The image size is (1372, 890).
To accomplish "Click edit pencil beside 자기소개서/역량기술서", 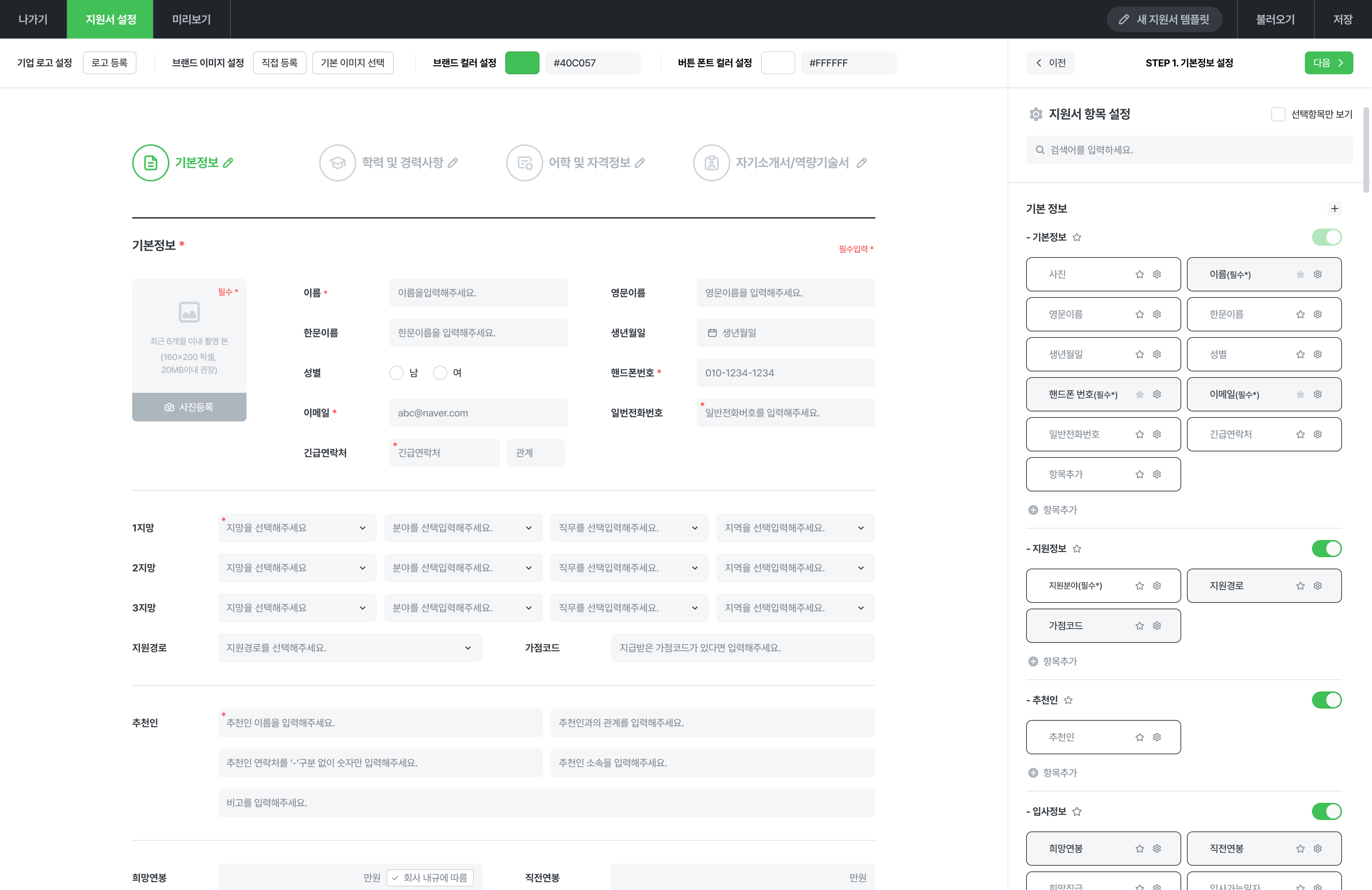I will (861, 163).
